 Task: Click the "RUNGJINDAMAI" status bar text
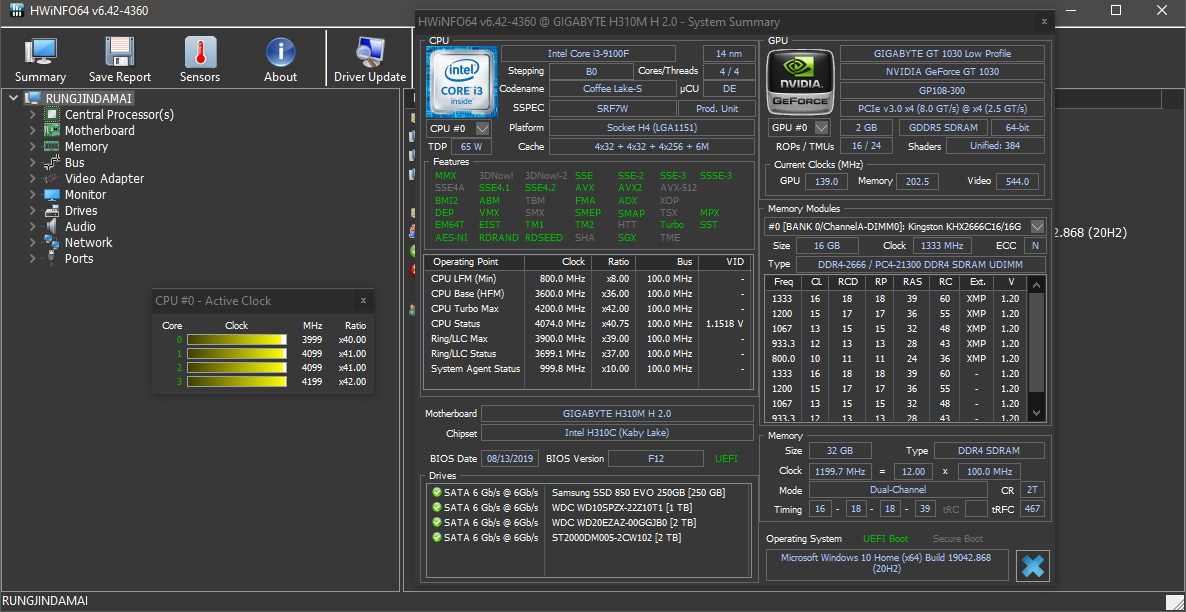45,601
